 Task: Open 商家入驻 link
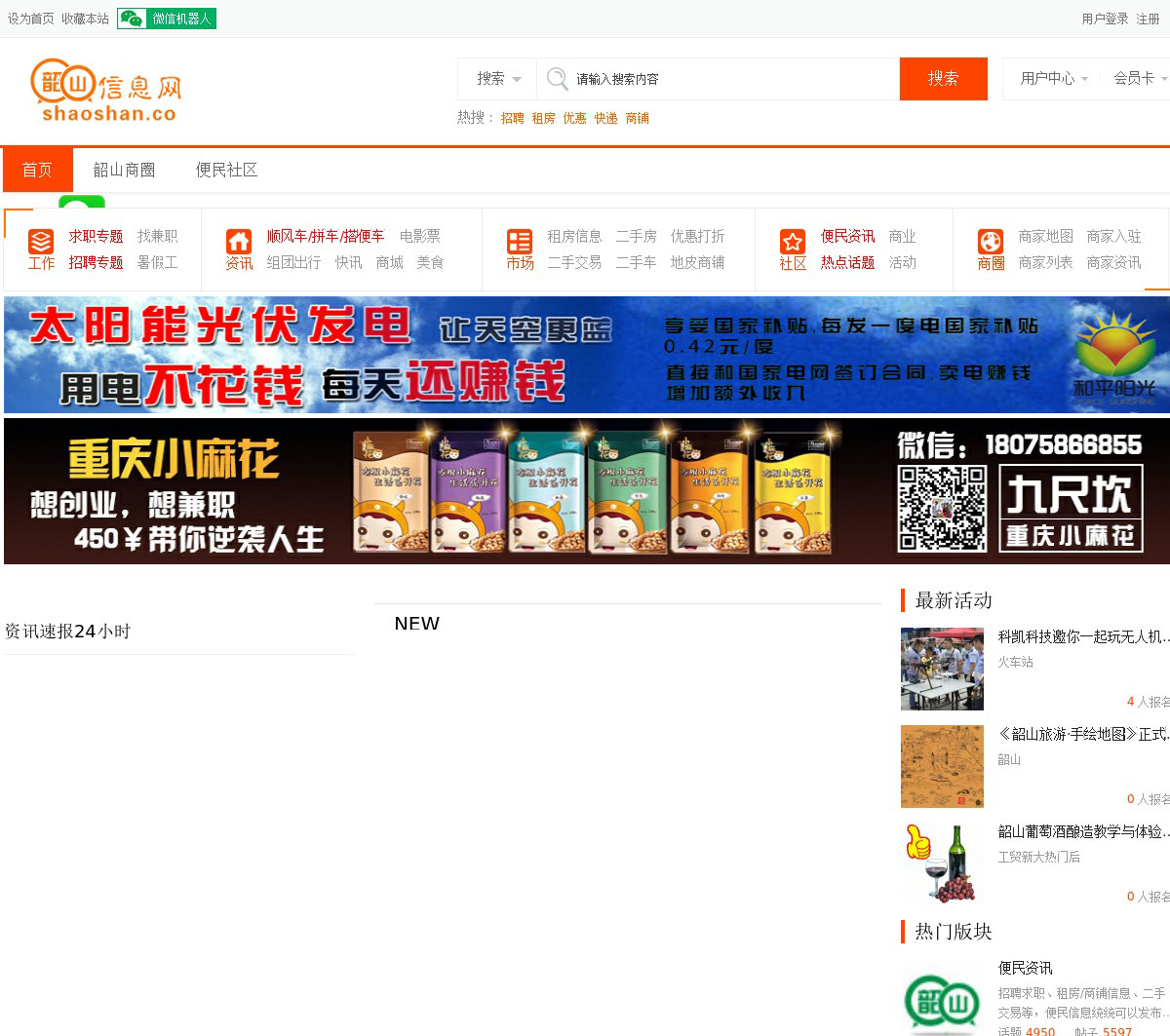click(1113, 237)
